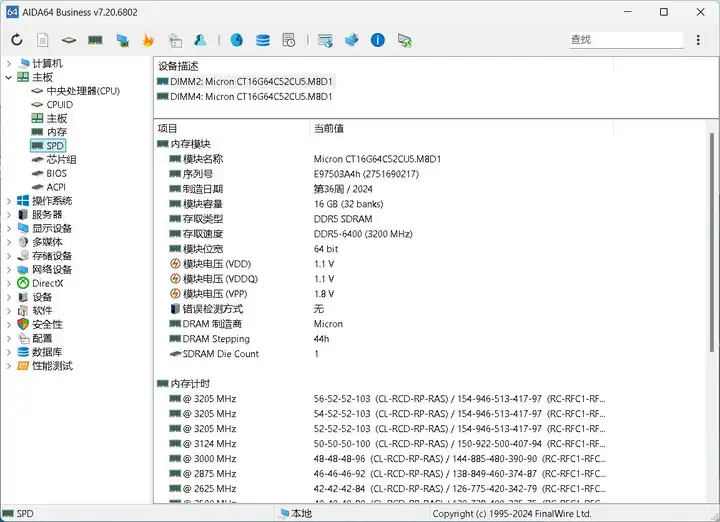Expand the 计算机 tree node
The height and width of the screenshot is (522, 720).
click(x=9, y=63)
